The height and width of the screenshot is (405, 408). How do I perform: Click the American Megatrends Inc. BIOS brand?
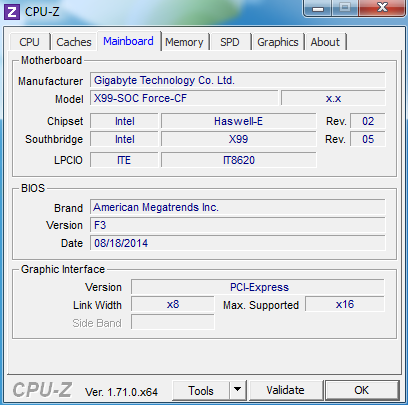tap(237, 207)
